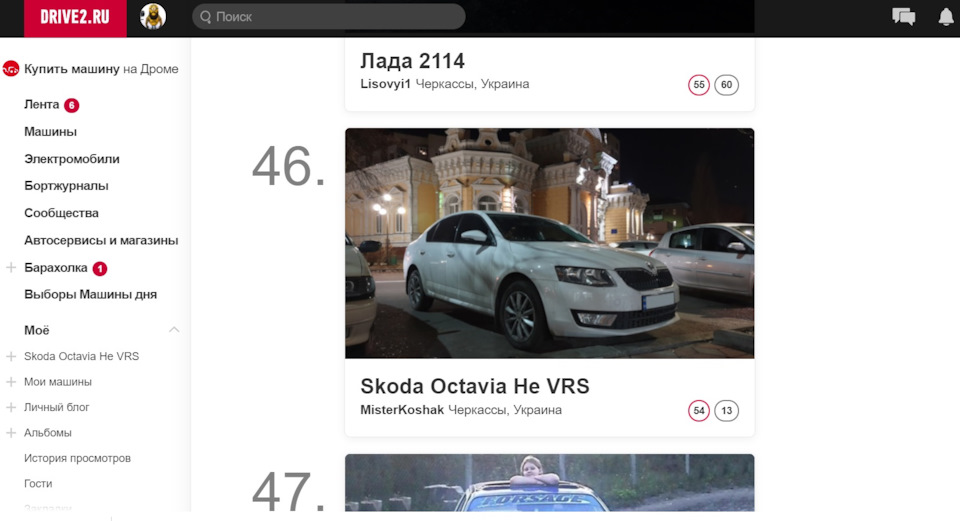The height and width of the screenshot is (521, 960).
Task: Click the red badge 6 next to Лента
Action: pos(72,105)
